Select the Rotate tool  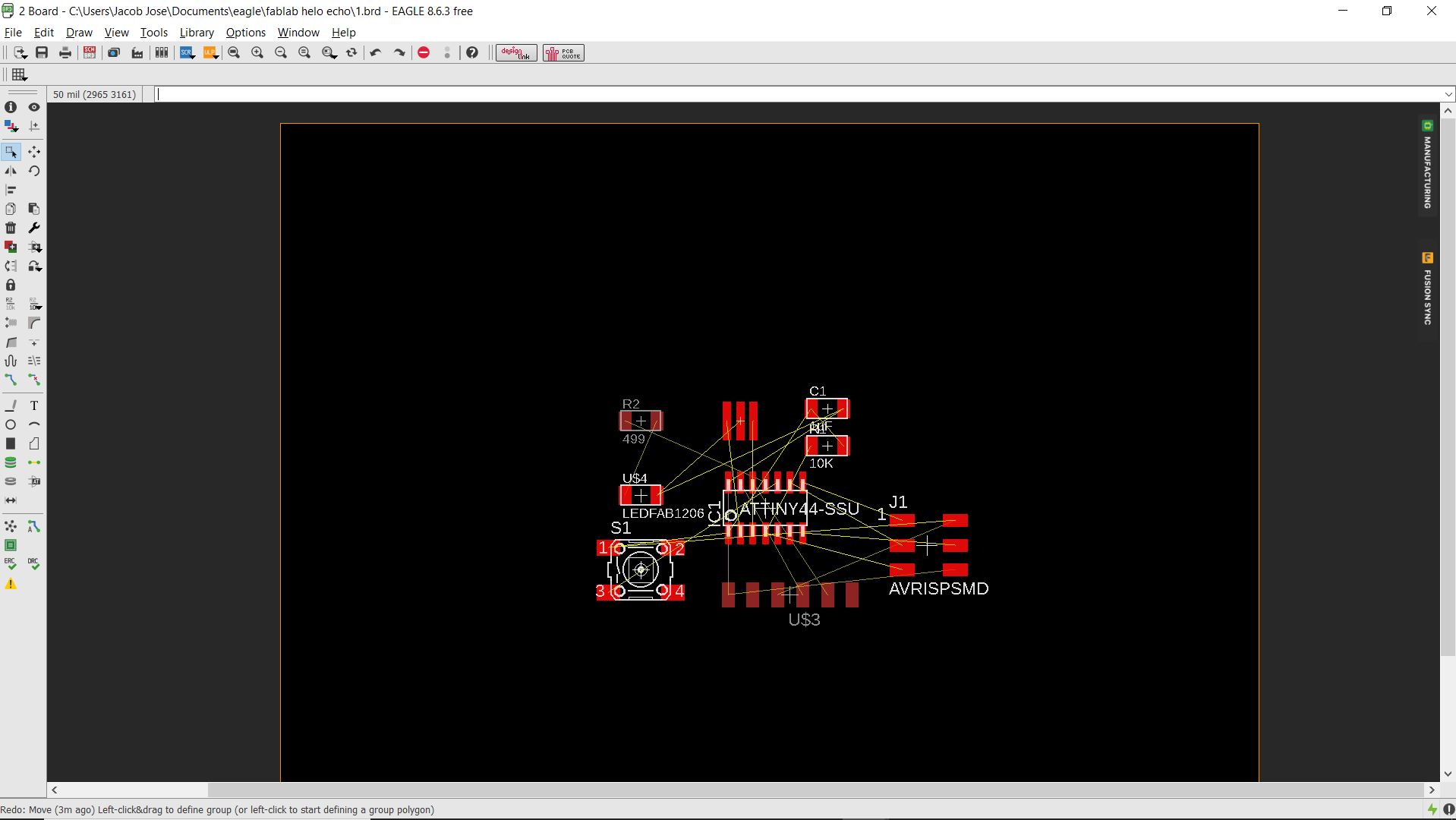pos(34,171)
